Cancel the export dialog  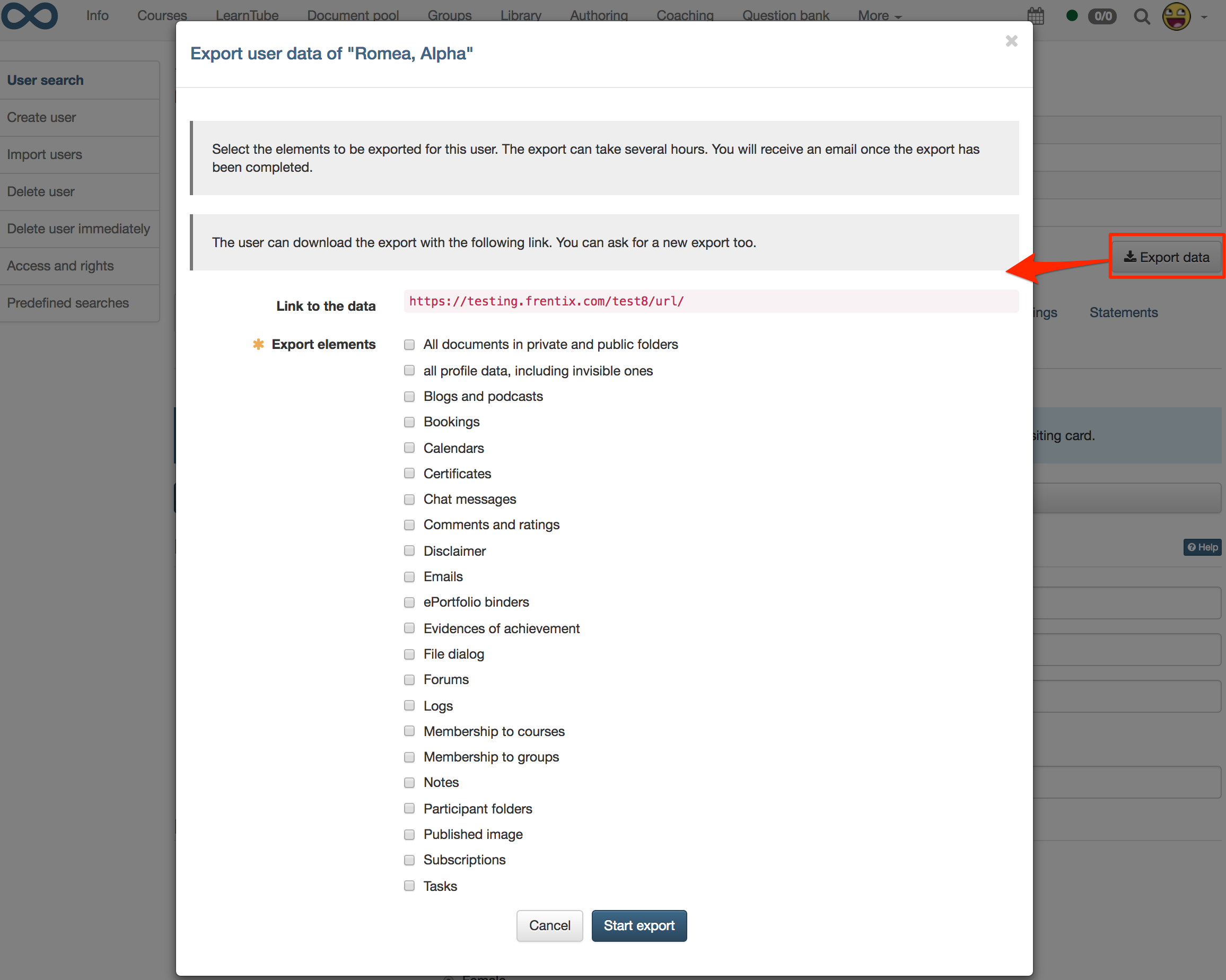pyautogui.click(x=549, y=925)
